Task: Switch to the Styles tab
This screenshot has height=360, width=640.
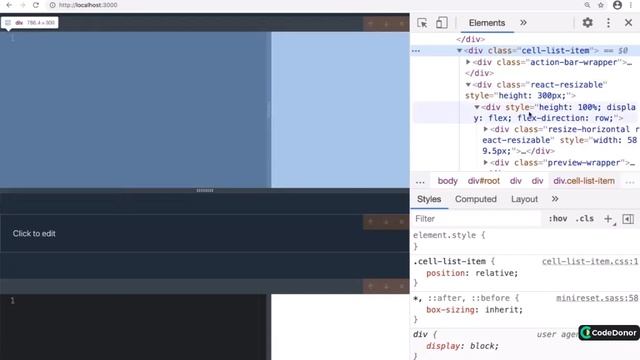Action: point(429,199)
